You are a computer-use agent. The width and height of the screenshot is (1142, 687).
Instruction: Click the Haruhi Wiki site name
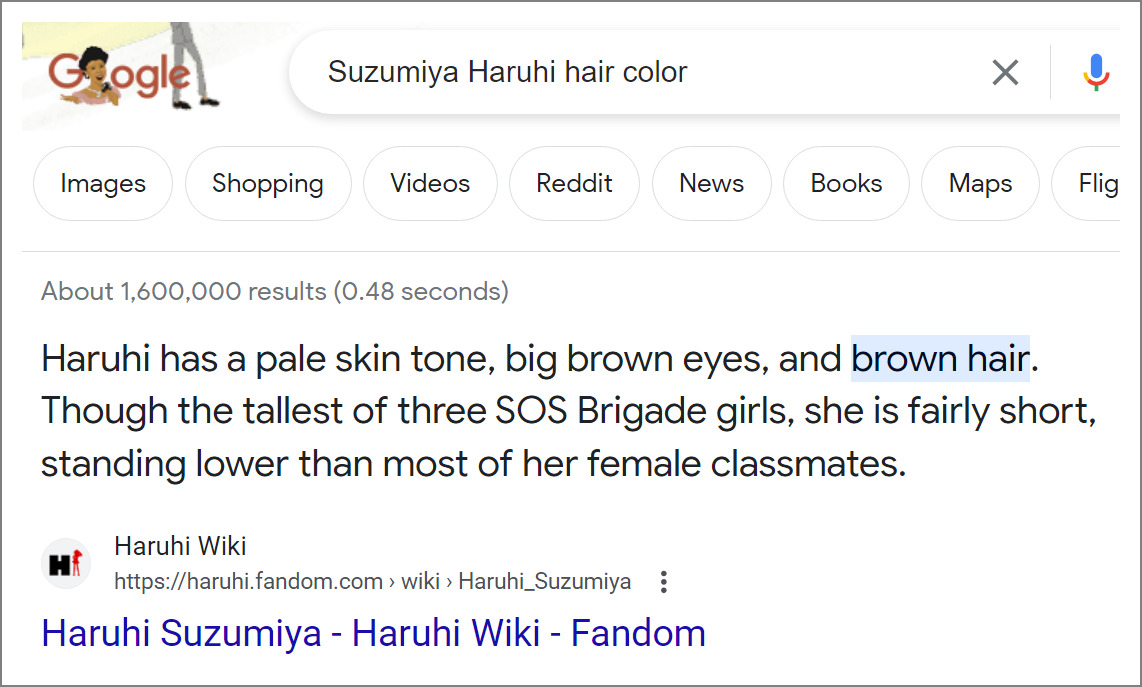pos(180,546)
